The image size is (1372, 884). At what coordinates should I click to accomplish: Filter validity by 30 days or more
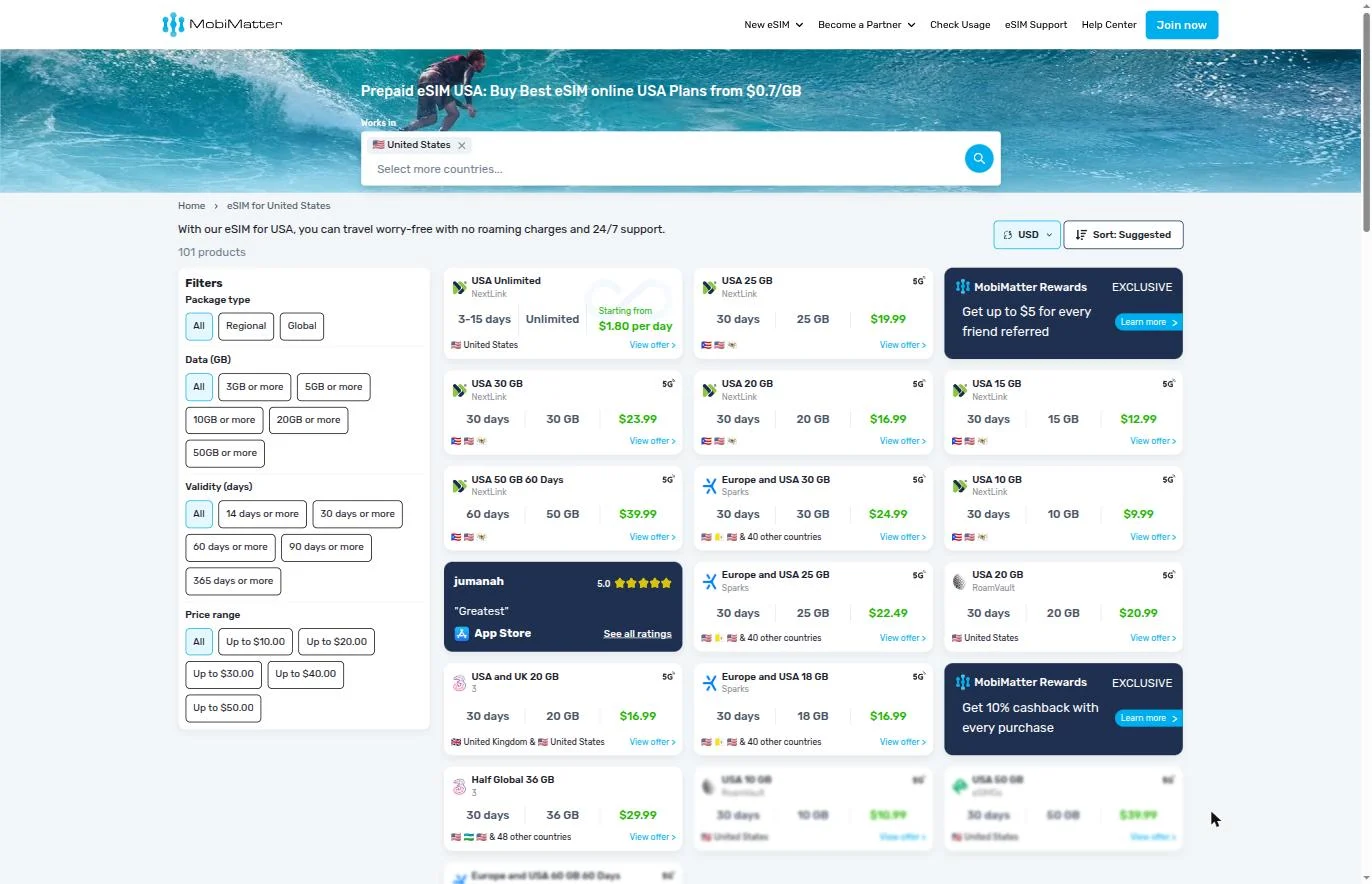[x=358, y=514]
